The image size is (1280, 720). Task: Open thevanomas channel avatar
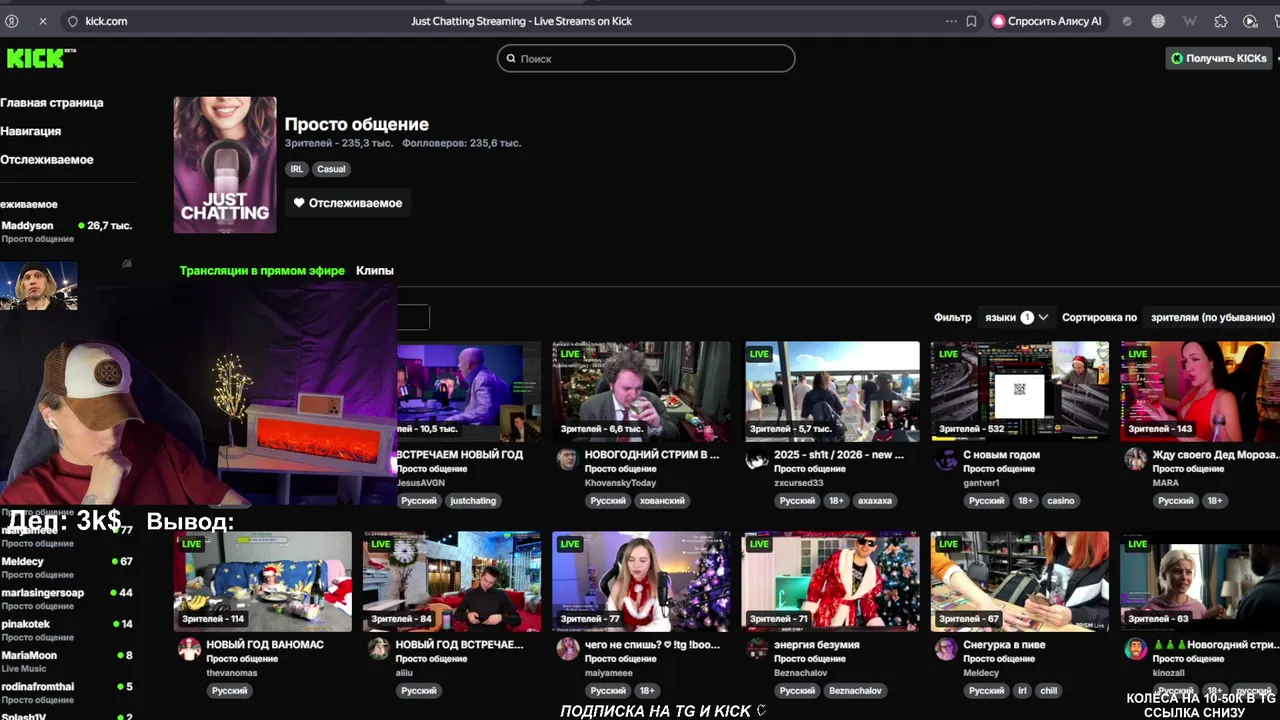tap(189, 649)
